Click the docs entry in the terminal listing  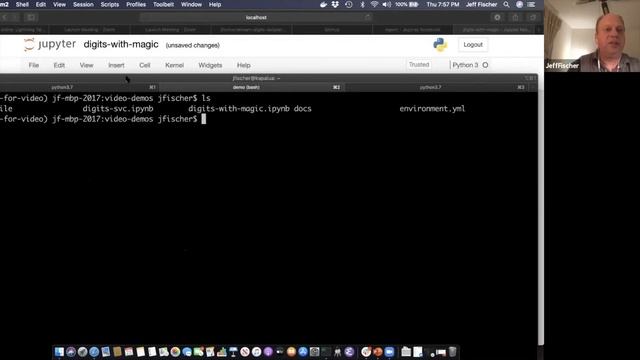302,109
